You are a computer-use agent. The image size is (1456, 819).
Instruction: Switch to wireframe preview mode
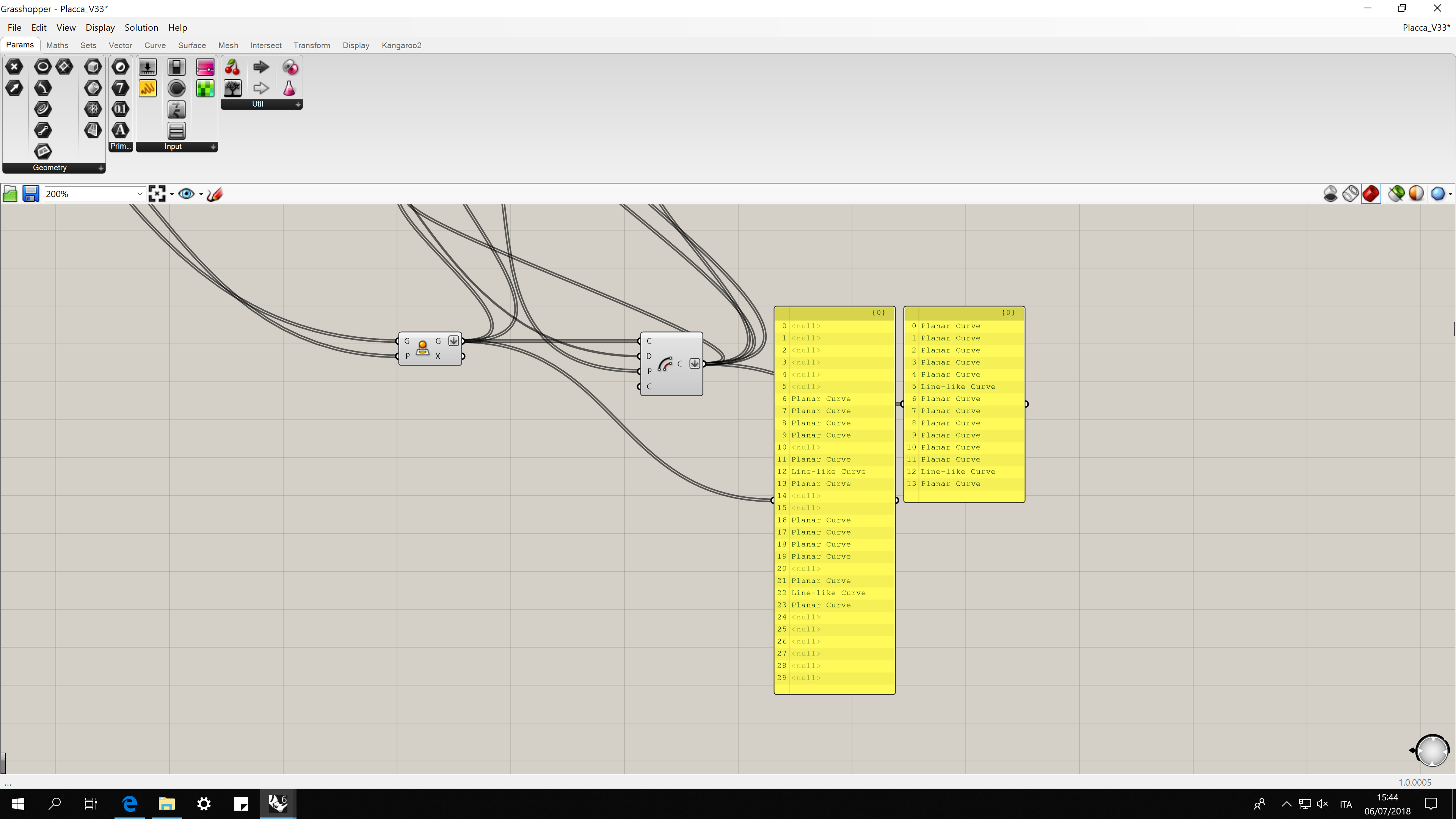click(x=1350, y=194)
